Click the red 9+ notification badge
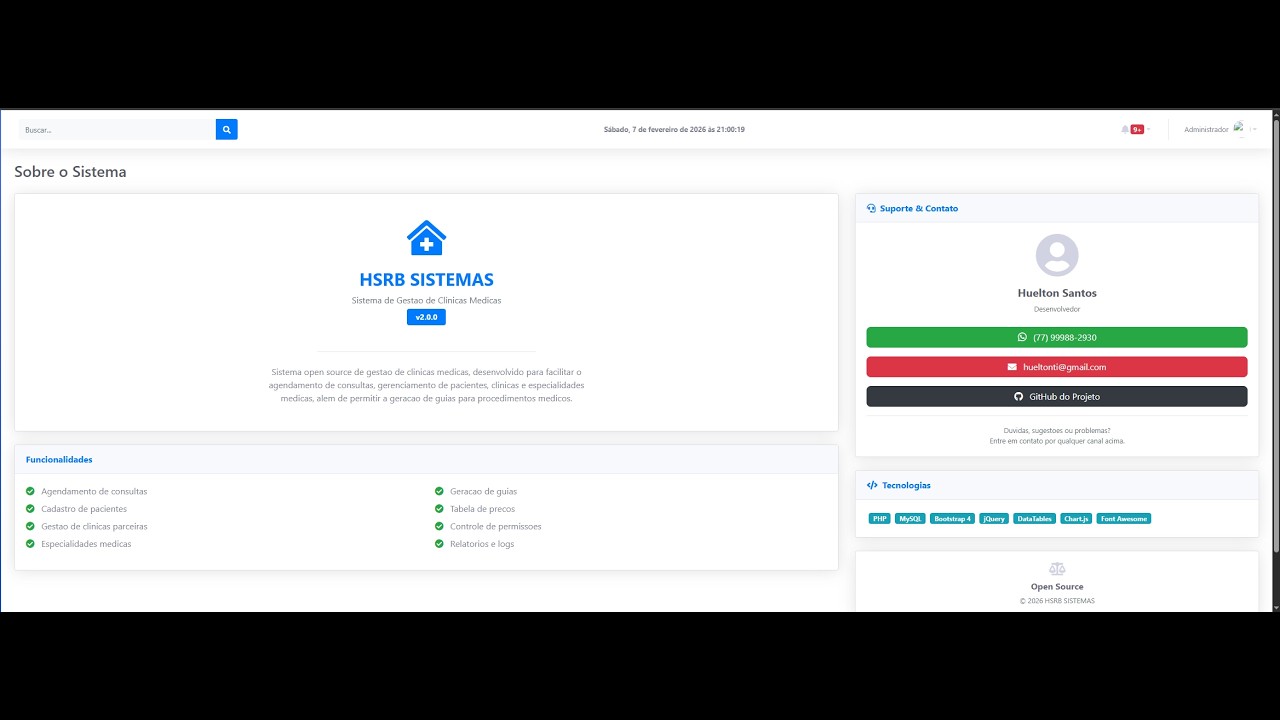Image resolution: width=1280 pixels, height=720 pixels. click(x=1137, y=129)
